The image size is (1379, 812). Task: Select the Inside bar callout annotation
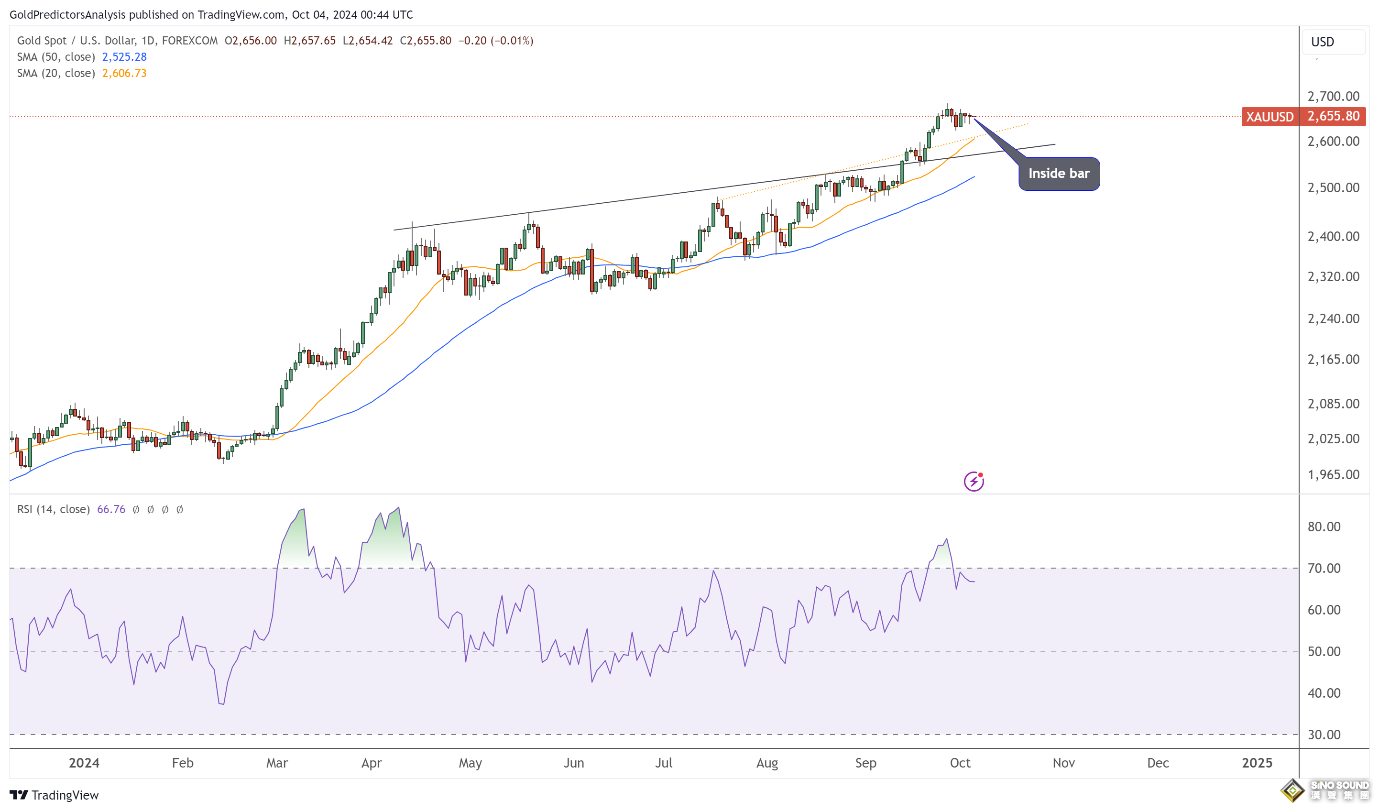coord(1059,174)
